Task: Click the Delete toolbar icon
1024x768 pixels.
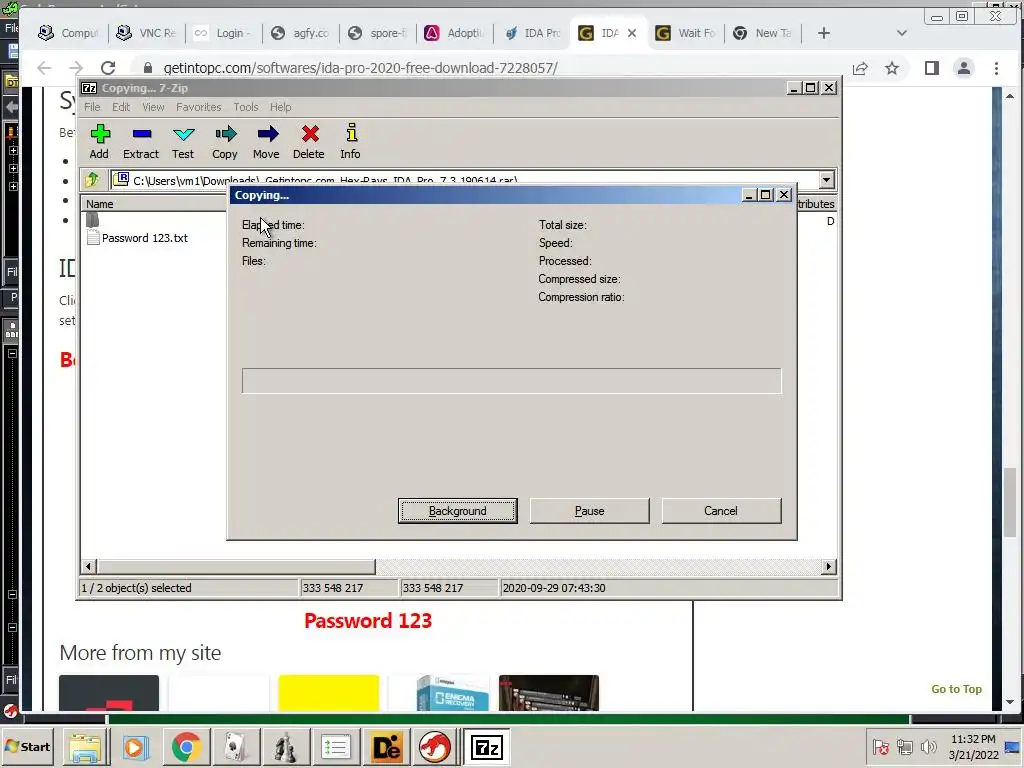Action: coord(309,142)
